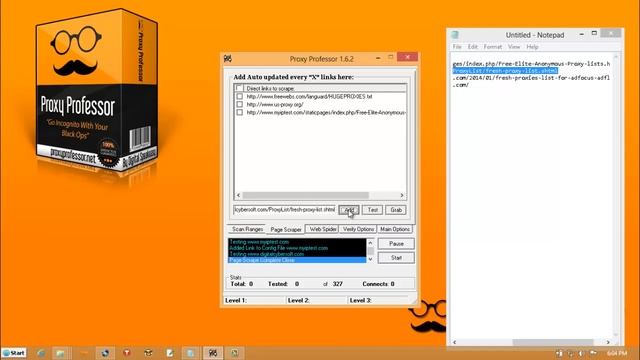Image resolution: width=640 pixels, height=360 pixels.
Task: Select the 'Added Link to Config File' log entry
Action: click(x=297, y=248)
